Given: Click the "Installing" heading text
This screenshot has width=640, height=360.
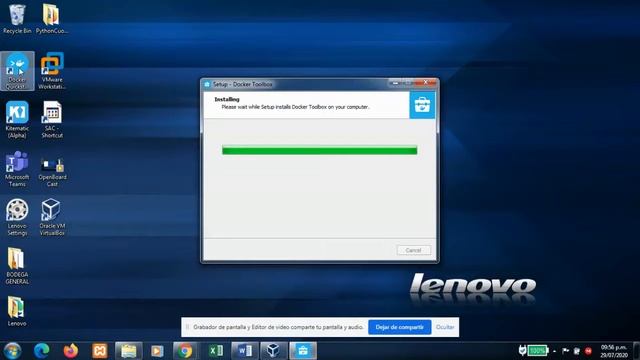Looking at the screenshot, I should [227, 99].
